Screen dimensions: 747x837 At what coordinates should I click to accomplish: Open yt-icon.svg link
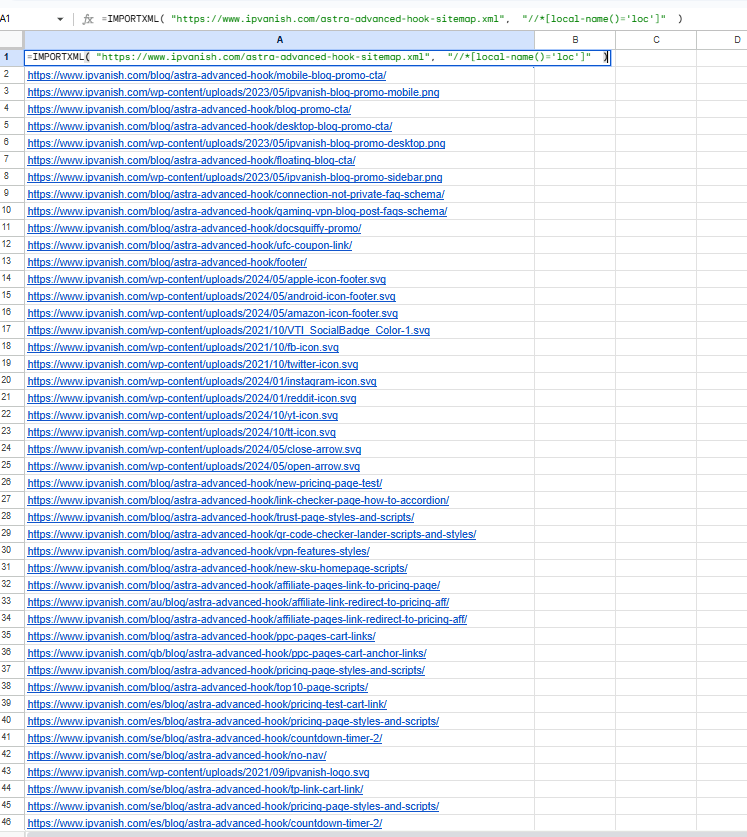183,415
